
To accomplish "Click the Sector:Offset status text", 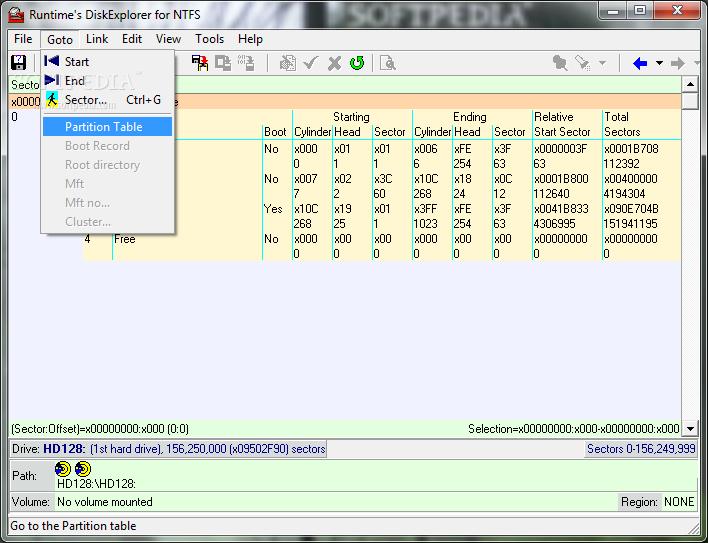I will [x=100, y=429].
